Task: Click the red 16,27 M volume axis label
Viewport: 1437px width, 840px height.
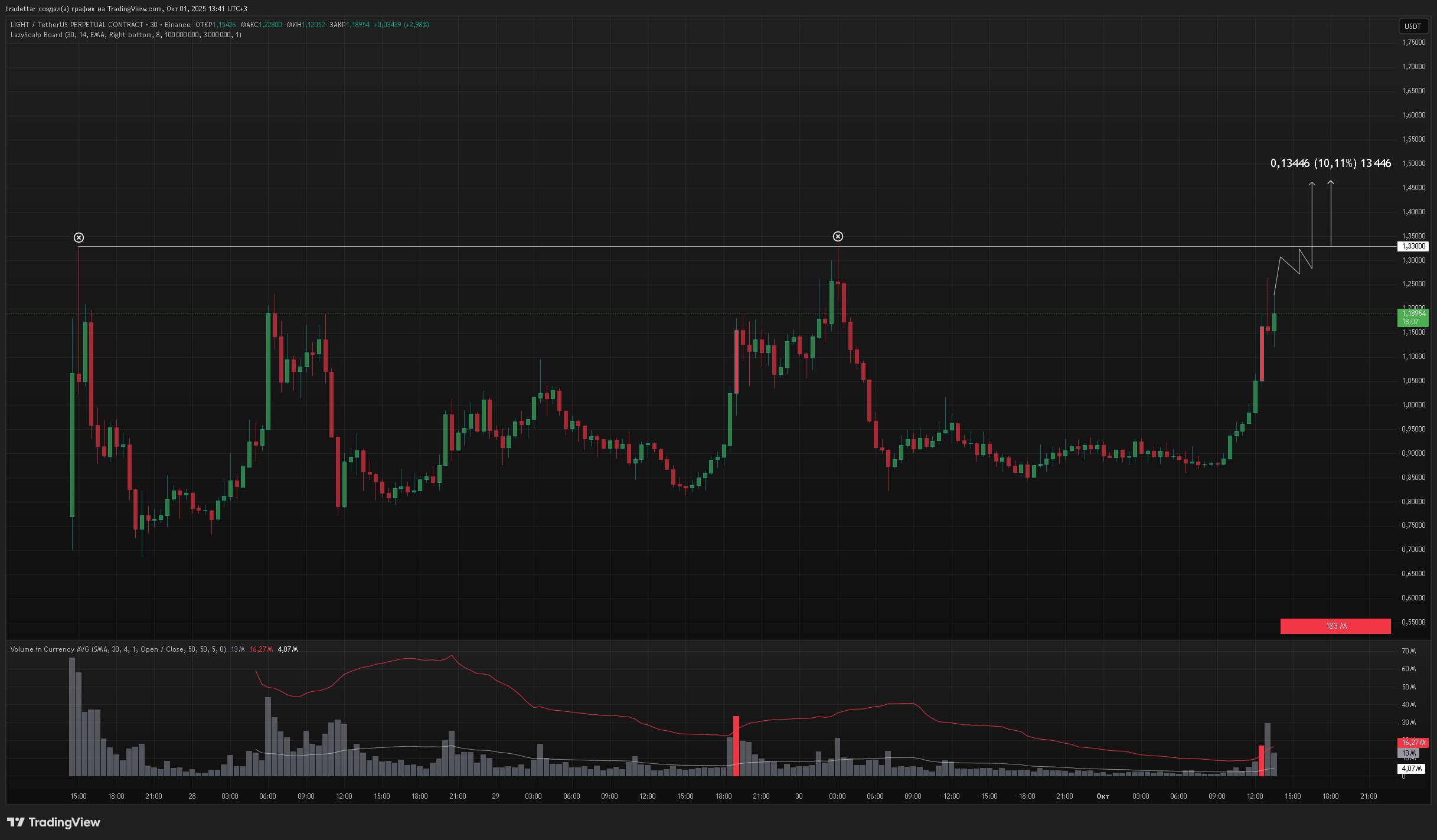Action: pos(1412,743)
